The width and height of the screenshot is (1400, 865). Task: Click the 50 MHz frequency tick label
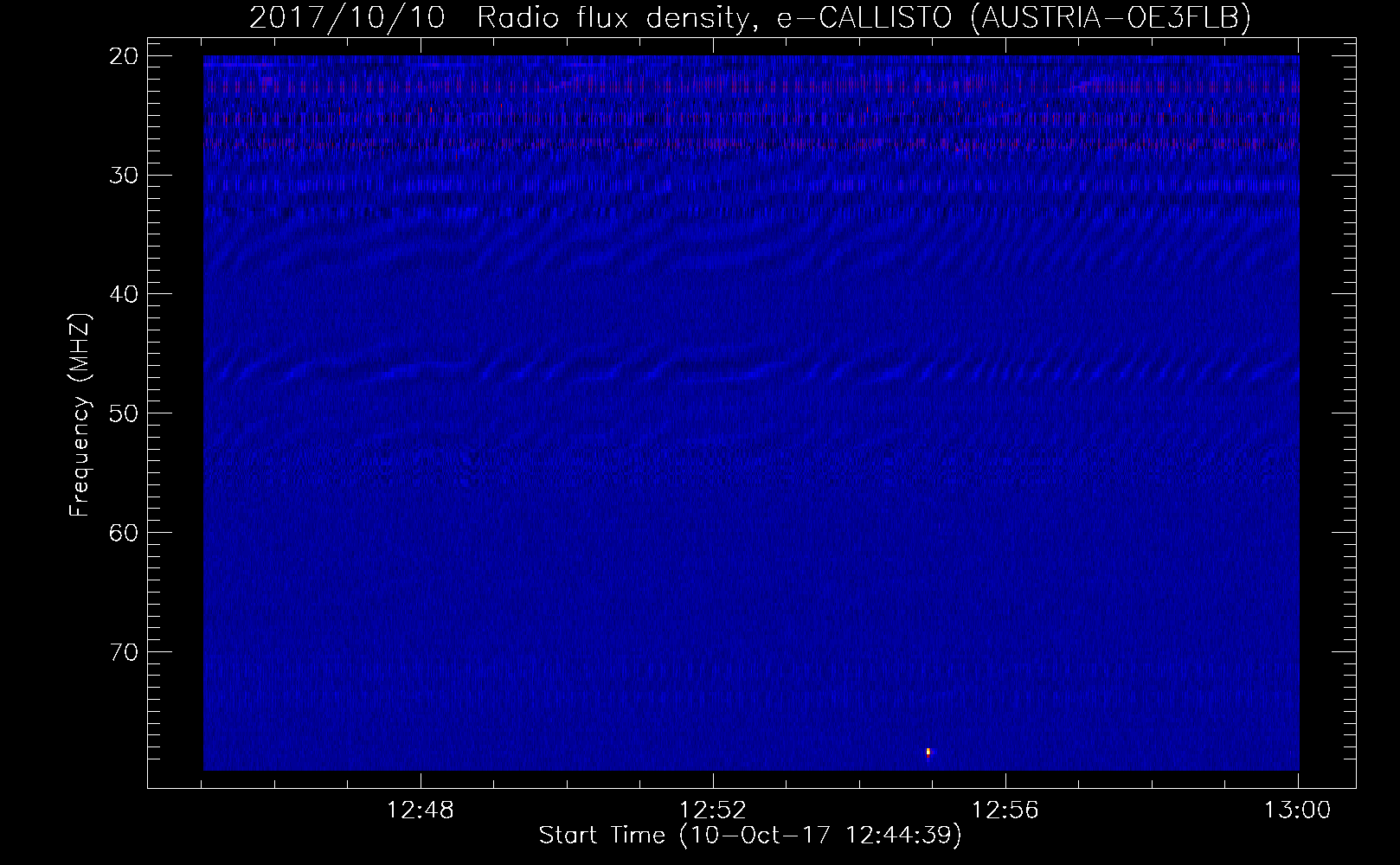pos(125,413)
